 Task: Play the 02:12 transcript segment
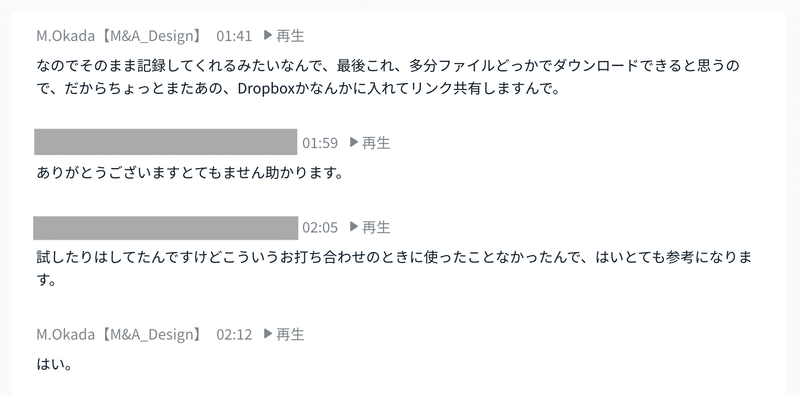pos(284,334)
